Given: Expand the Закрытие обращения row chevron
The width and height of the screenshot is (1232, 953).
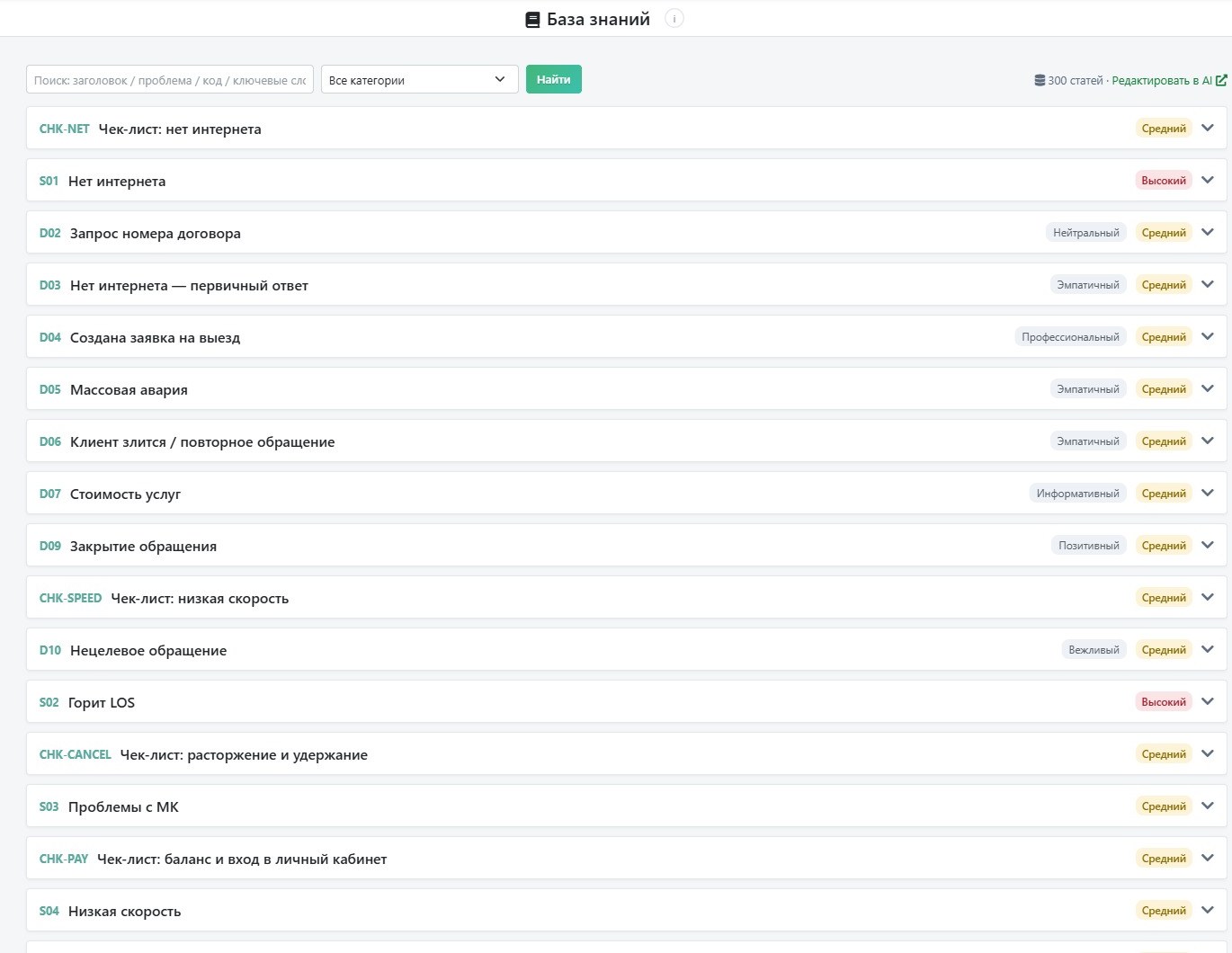Looking at the screenshot, I should point(1208,545).
